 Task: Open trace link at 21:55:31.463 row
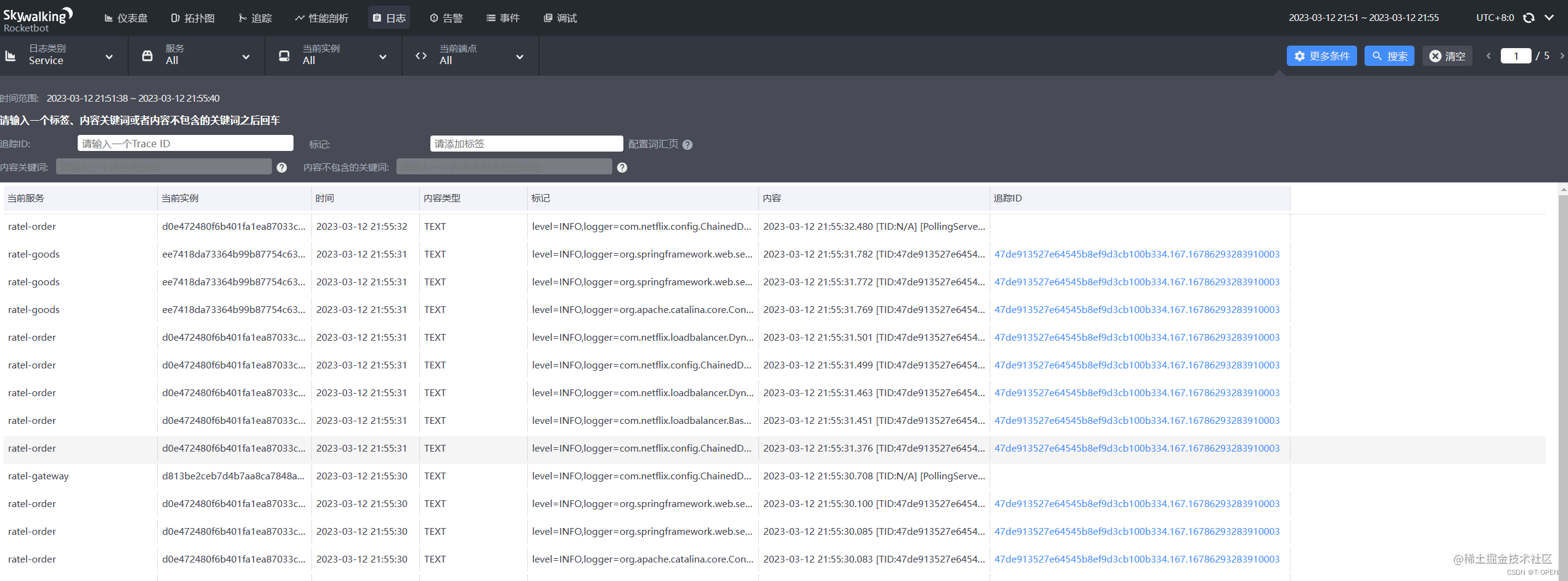point(1136,393)
